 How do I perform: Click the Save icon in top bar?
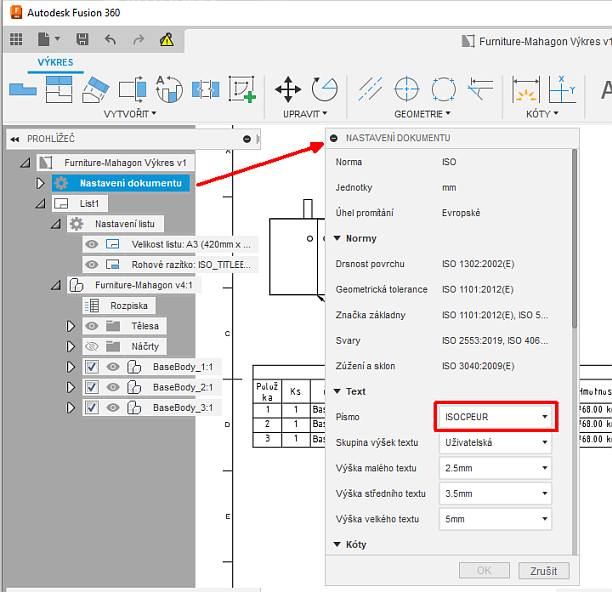click(x=82, y=40)
